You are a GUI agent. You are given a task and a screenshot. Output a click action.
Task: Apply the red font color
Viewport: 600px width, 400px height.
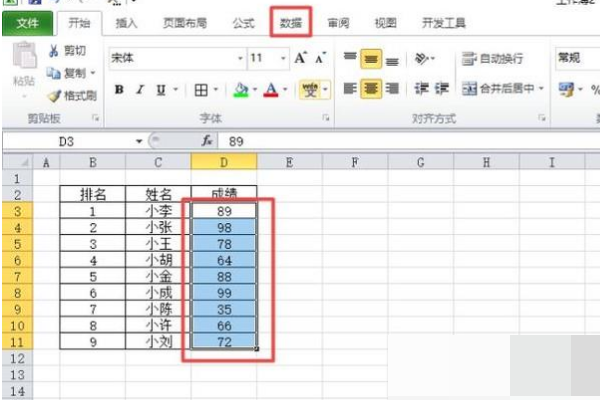(x=271, y=90)
